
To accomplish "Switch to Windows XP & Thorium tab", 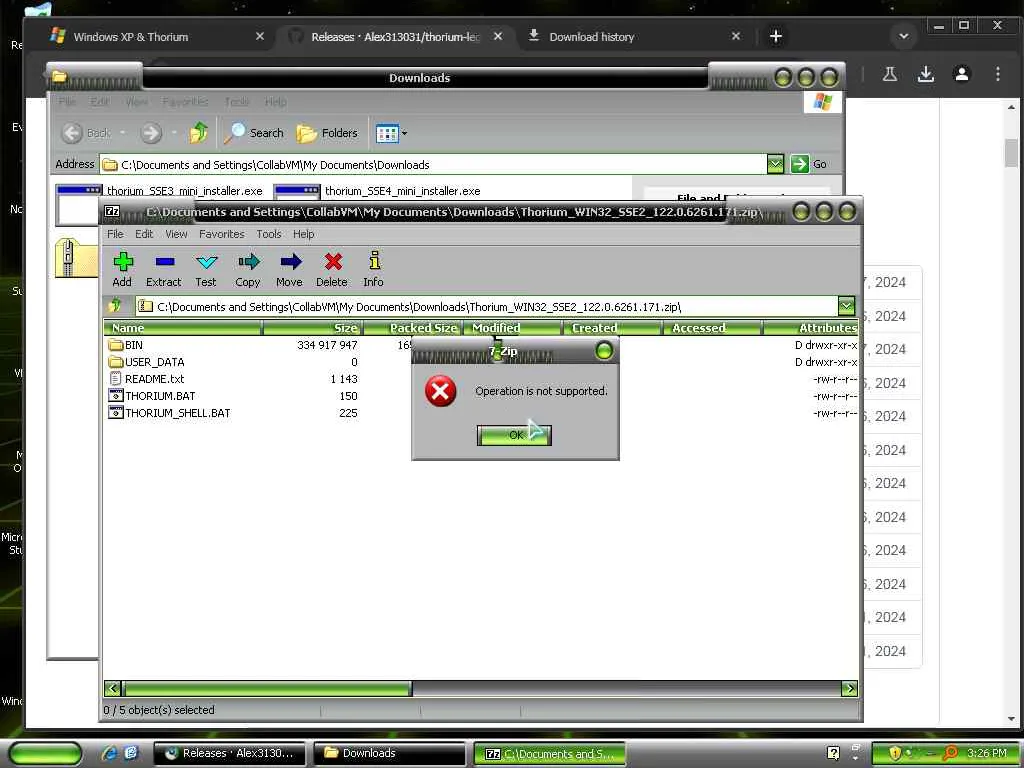I will point(157,37).
